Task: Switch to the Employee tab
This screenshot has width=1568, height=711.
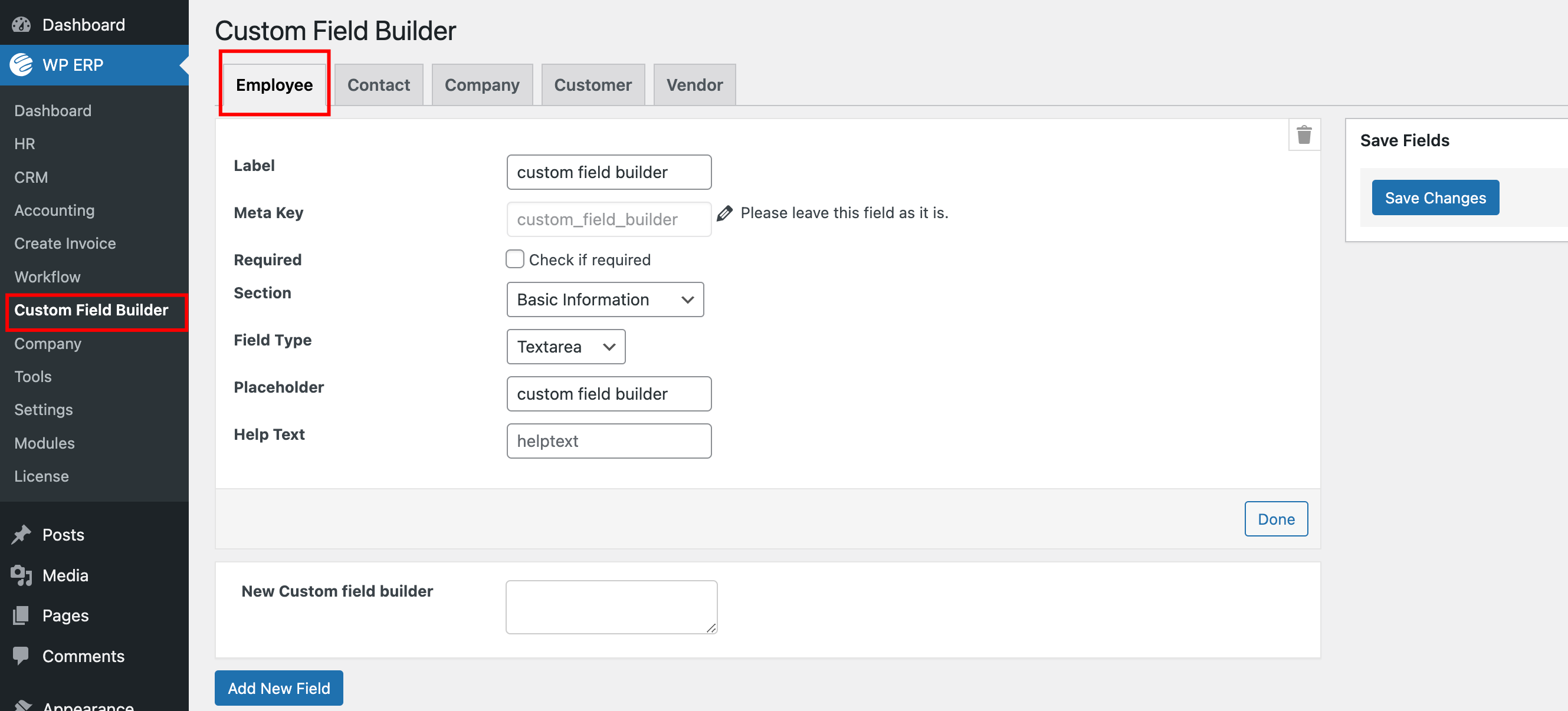Action: (274, 84)
